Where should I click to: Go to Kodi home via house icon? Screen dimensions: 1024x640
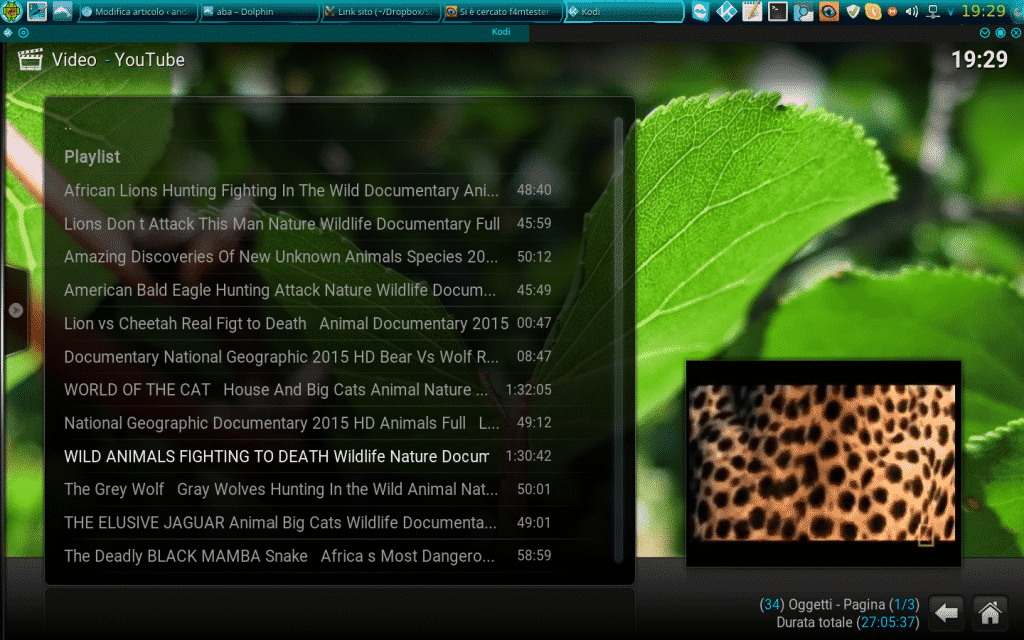[x=989, y=613]
